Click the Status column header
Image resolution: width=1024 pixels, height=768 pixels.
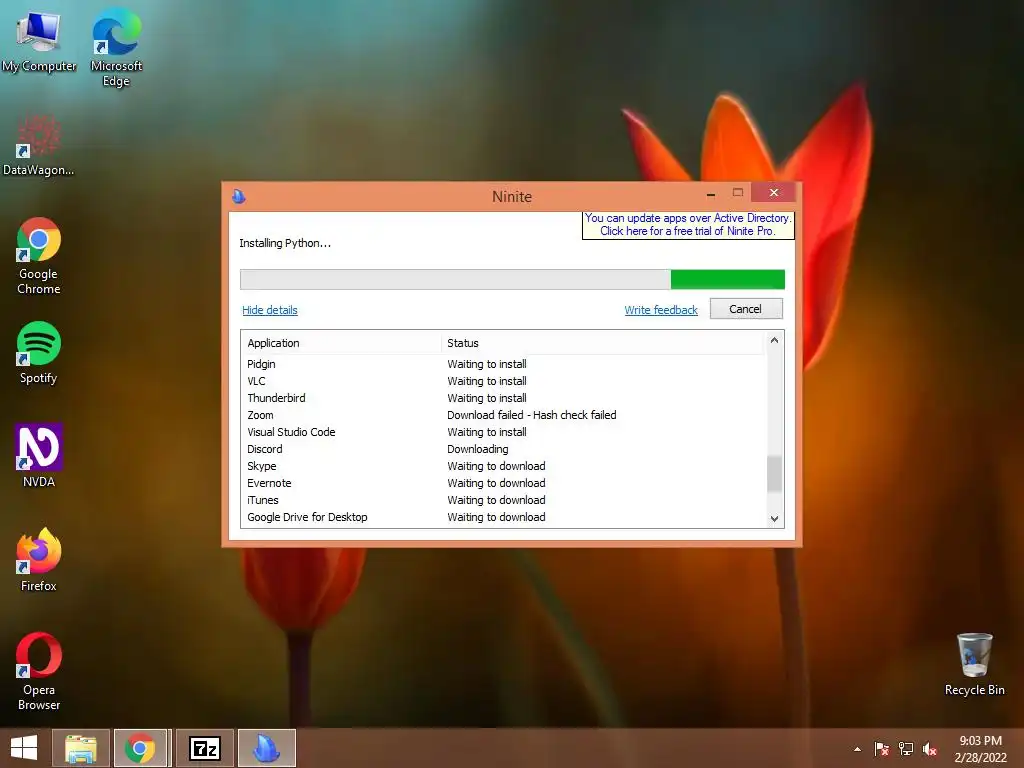(x=602, y=344)
